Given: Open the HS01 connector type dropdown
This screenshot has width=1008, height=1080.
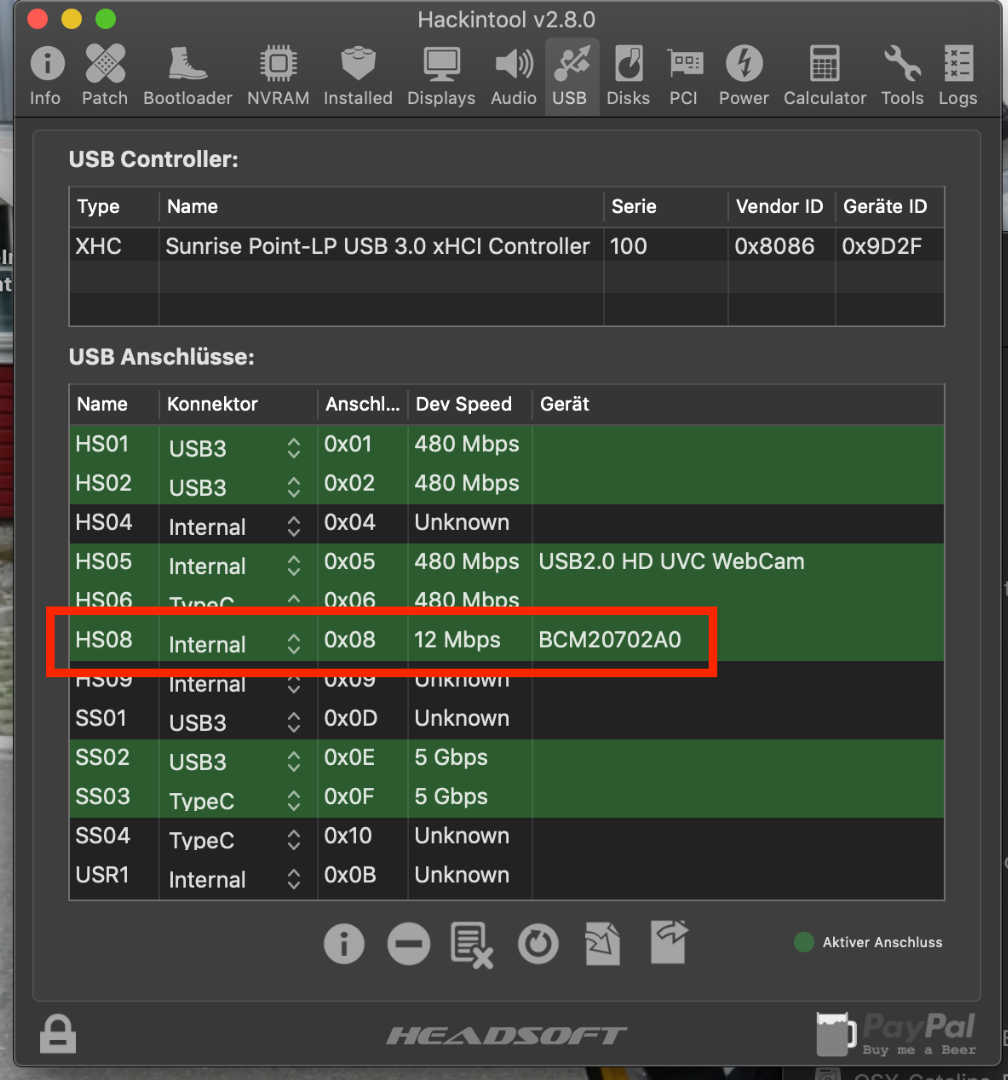Looking at the screenshot, I should (x=293, y=448).
